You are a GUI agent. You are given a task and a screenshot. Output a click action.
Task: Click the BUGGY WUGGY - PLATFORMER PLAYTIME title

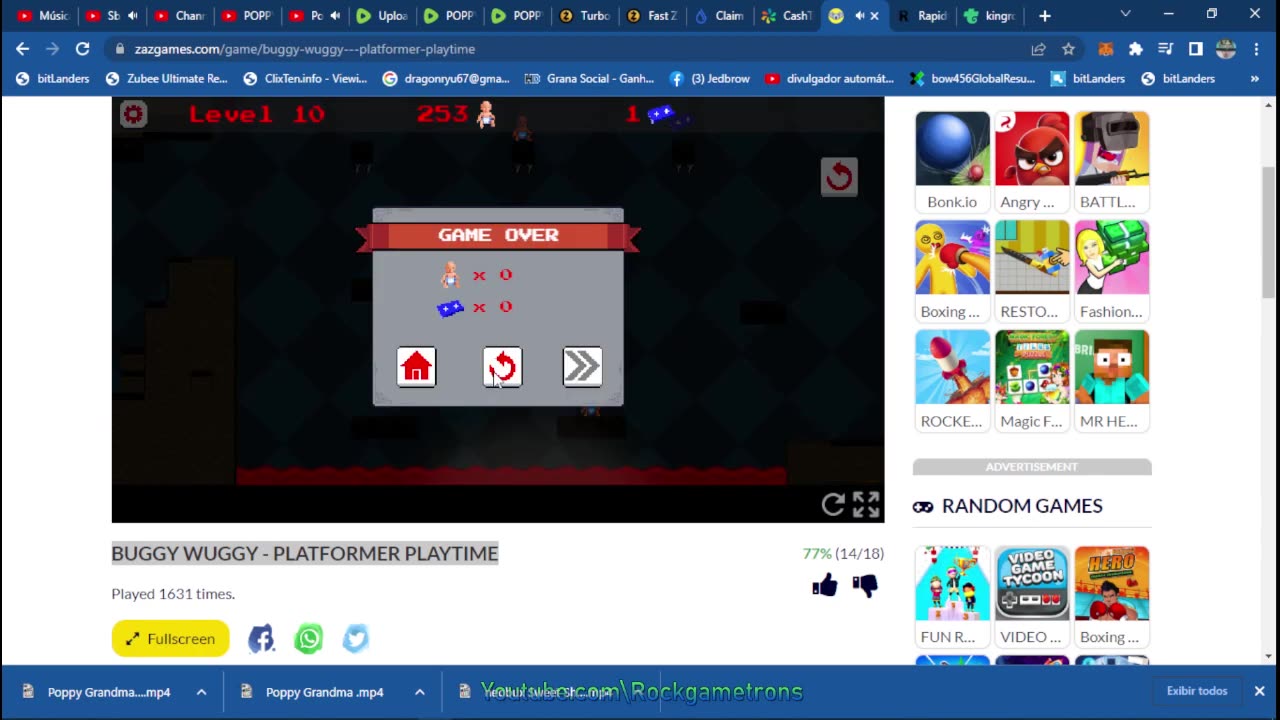pos(305,553)
